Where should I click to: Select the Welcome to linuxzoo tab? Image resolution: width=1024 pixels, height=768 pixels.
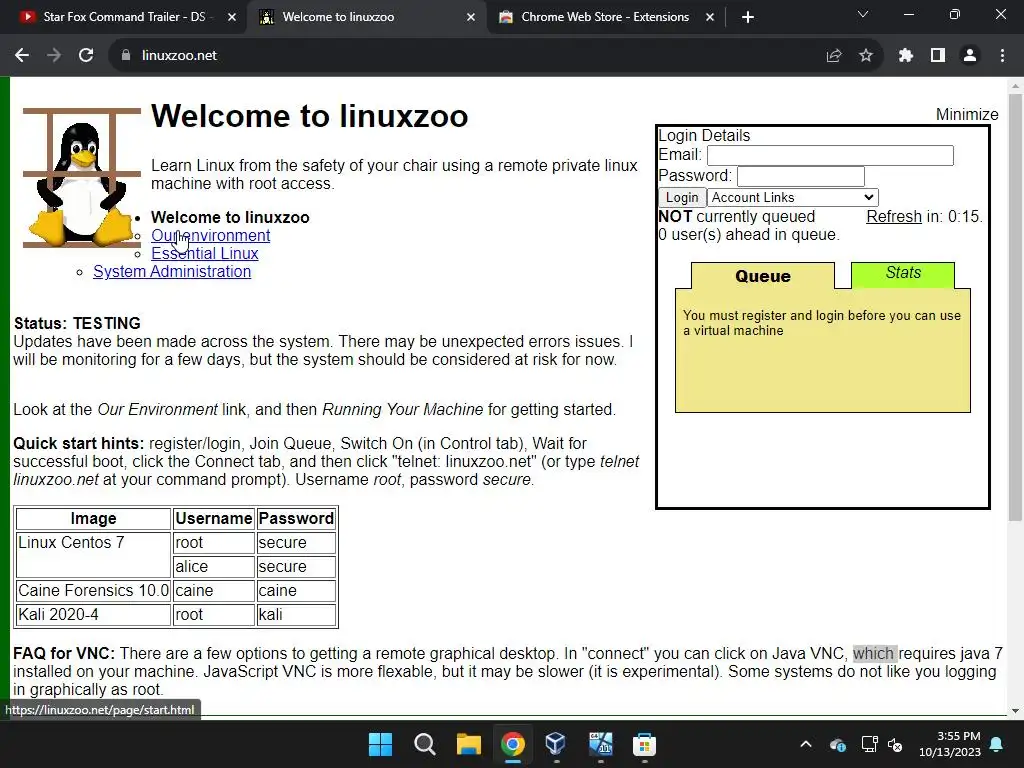click(366, 17)
